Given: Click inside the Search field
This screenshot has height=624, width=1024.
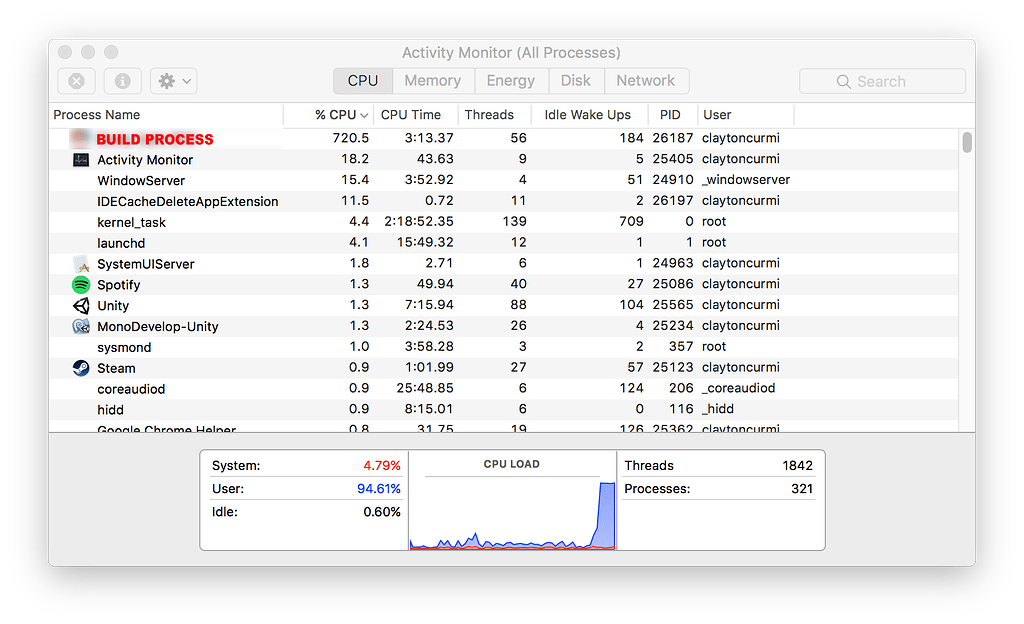Looking at the screenshot, I should point(881,80).
